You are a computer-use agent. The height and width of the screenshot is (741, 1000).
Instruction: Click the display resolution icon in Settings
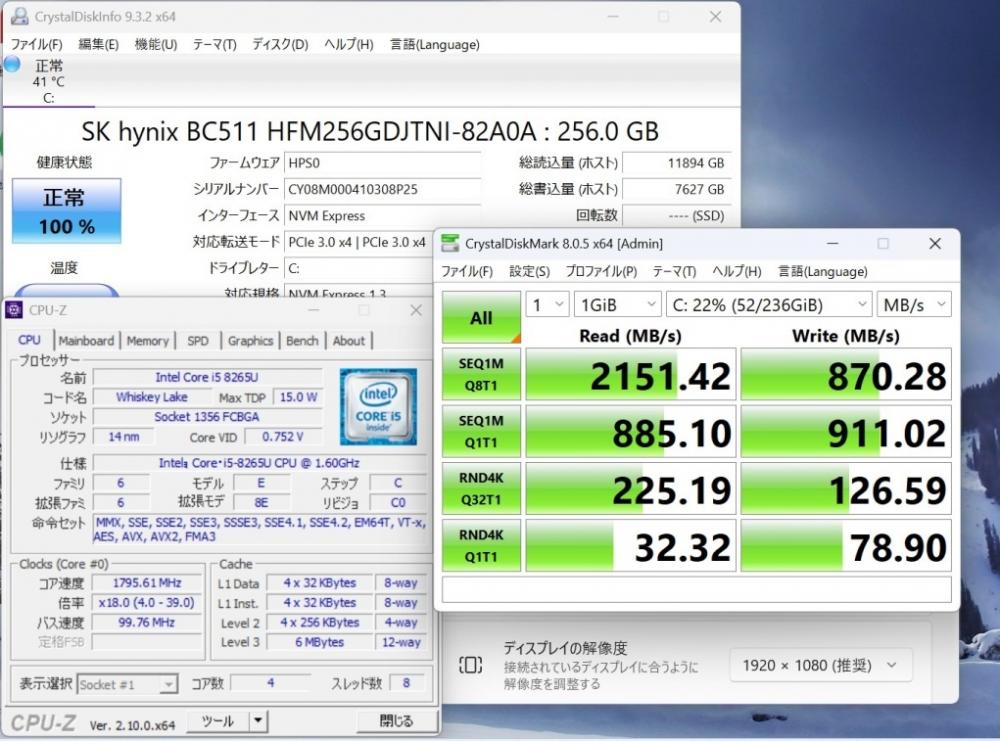tap(470, 665)
